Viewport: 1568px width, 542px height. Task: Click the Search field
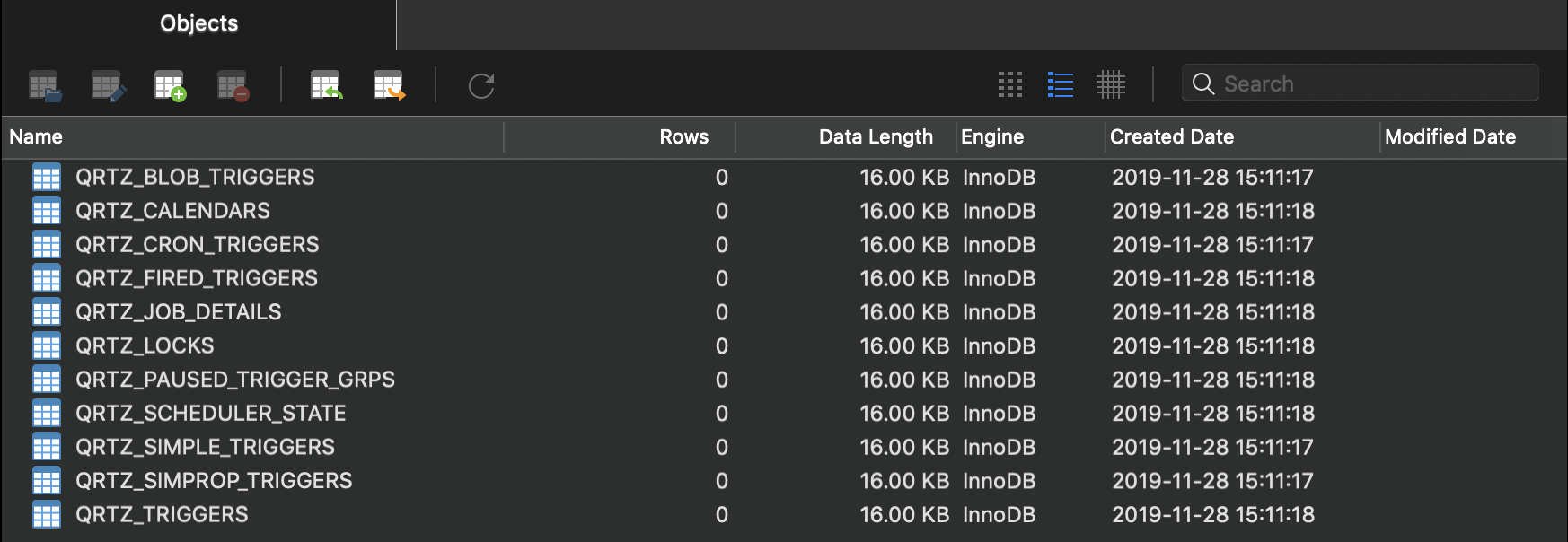(x=1361, y=83)
